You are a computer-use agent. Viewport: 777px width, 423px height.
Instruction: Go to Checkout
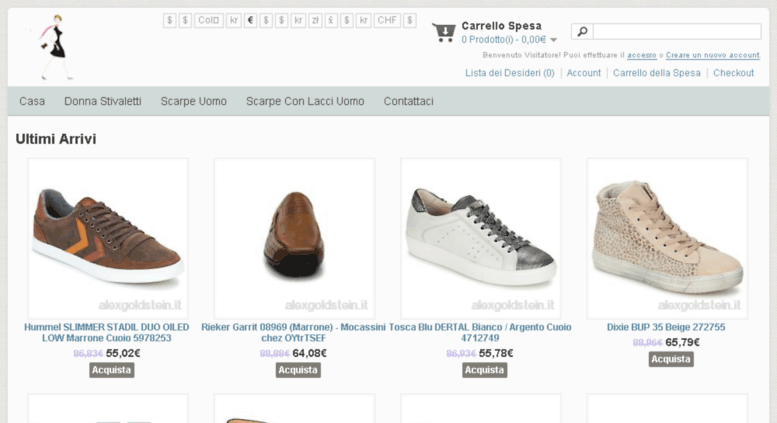(733, 73)
